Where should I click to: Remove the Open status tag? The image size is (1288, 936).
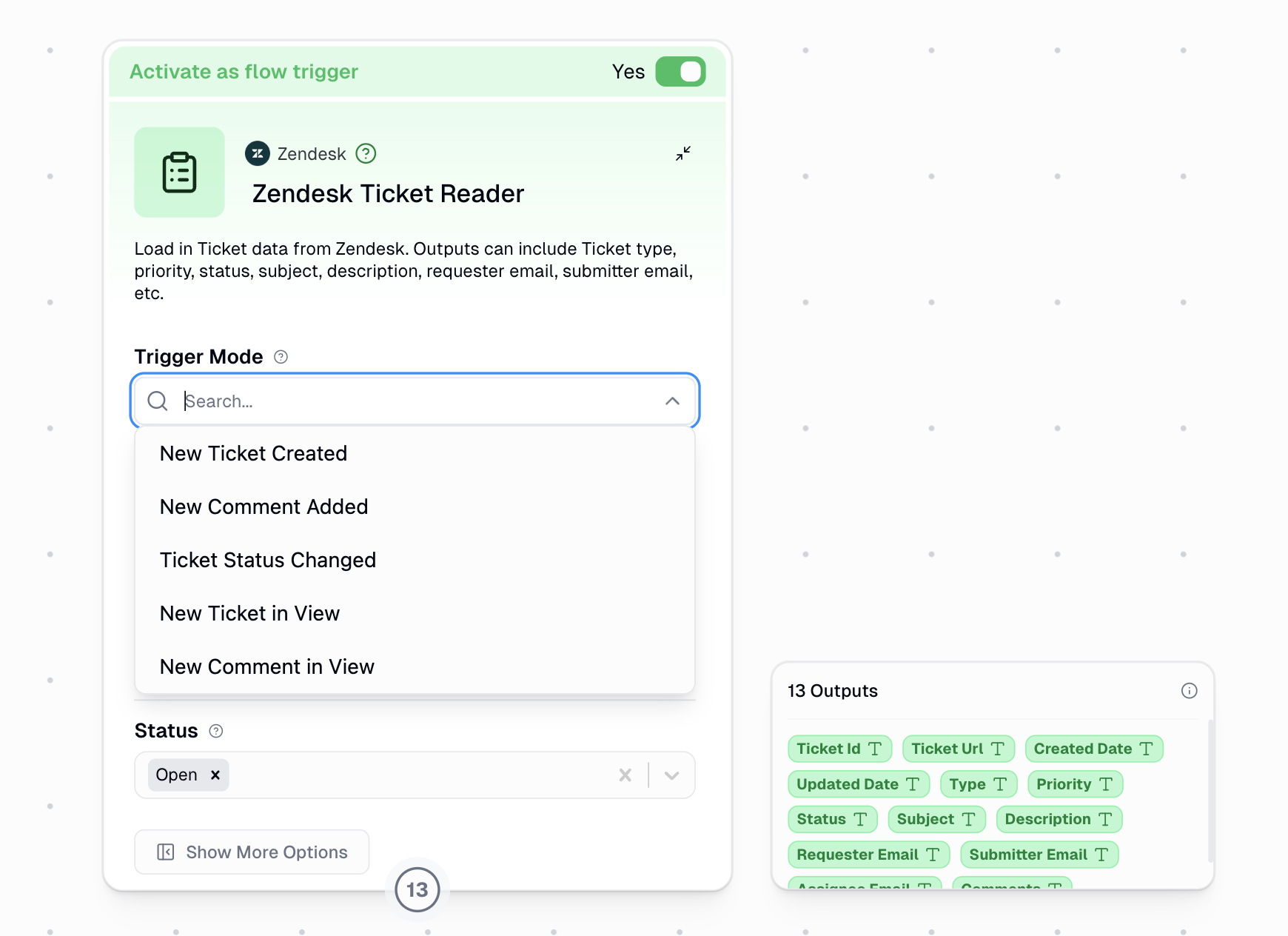click(215, 775)
